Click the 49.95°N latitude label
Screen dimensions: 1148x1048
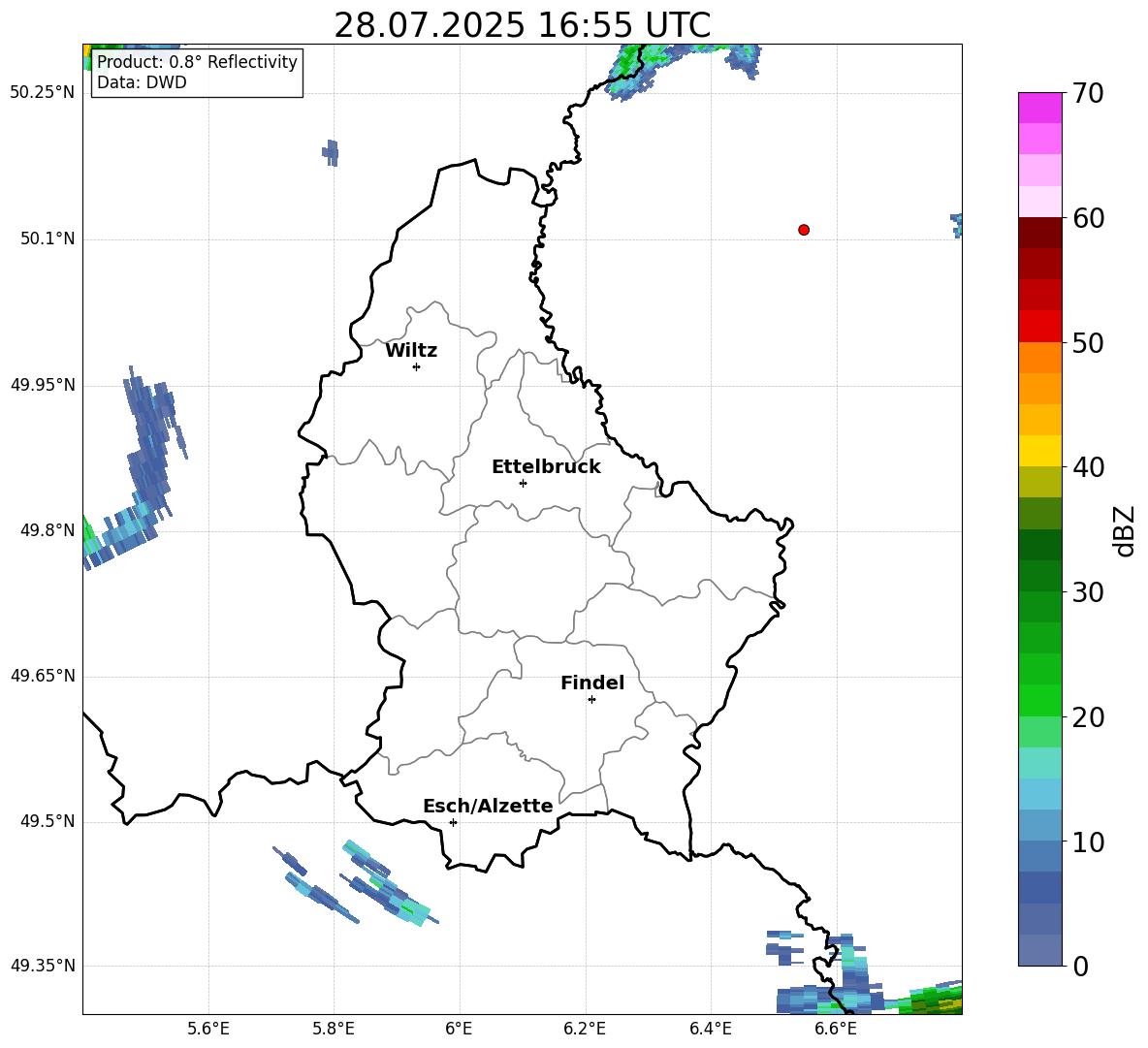43,385
